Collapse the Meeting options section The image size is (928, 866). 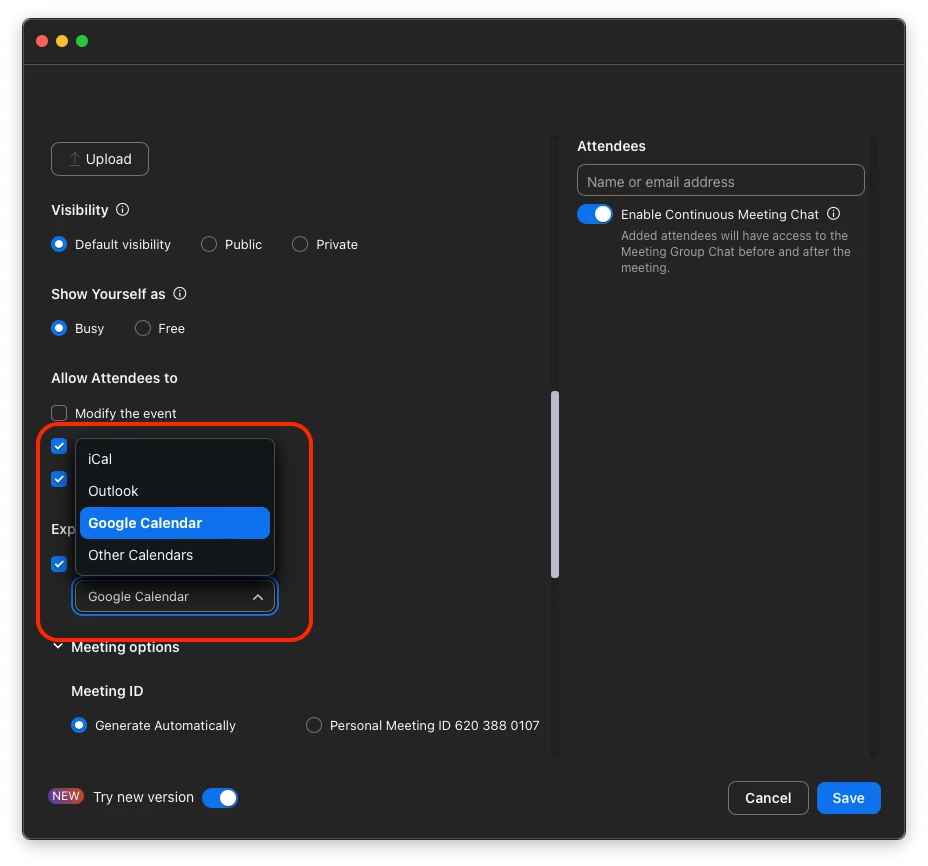point(57,646)
